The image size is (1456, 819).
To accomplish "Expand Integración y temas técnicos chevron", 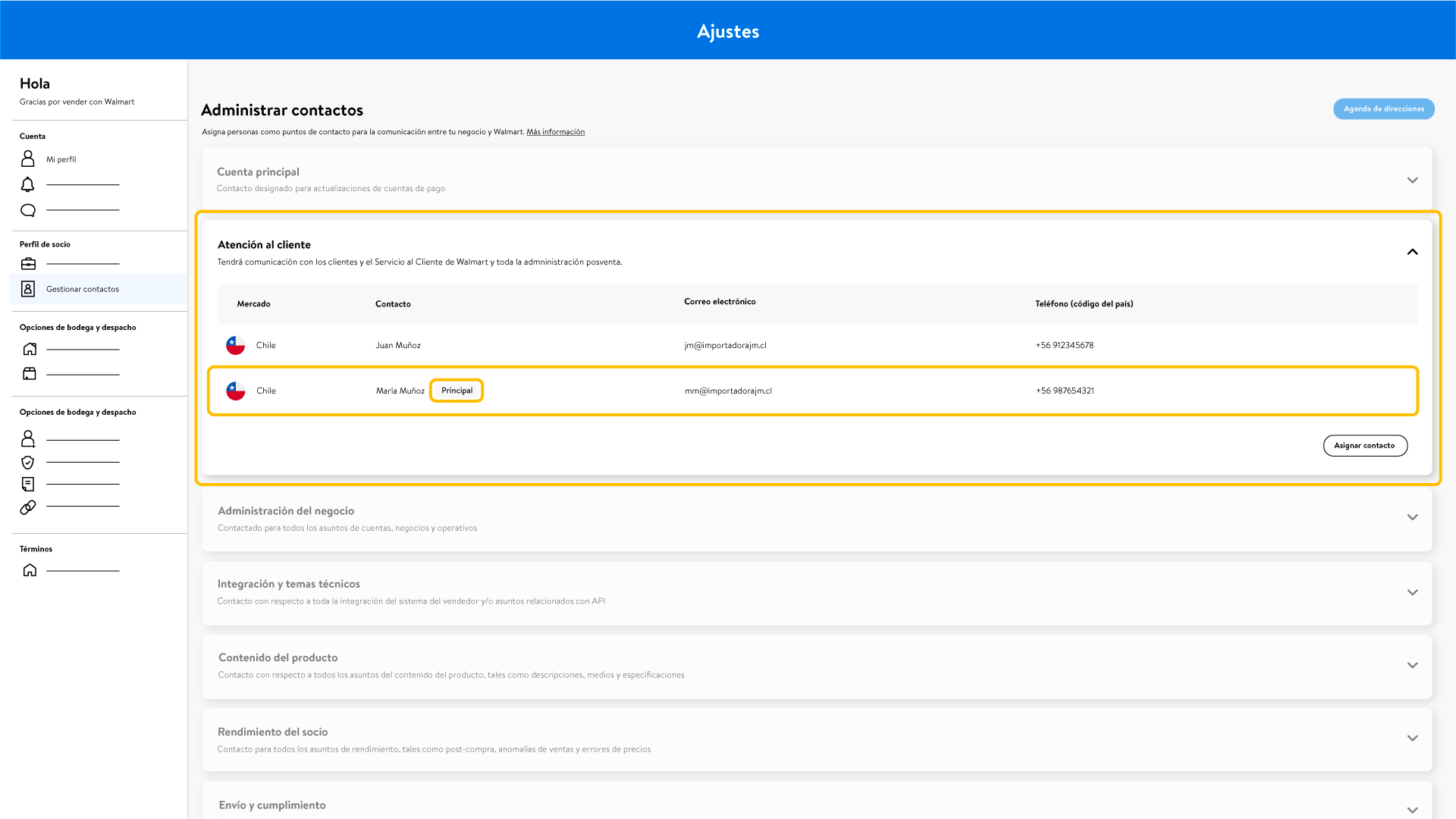I will point(1412,592).
